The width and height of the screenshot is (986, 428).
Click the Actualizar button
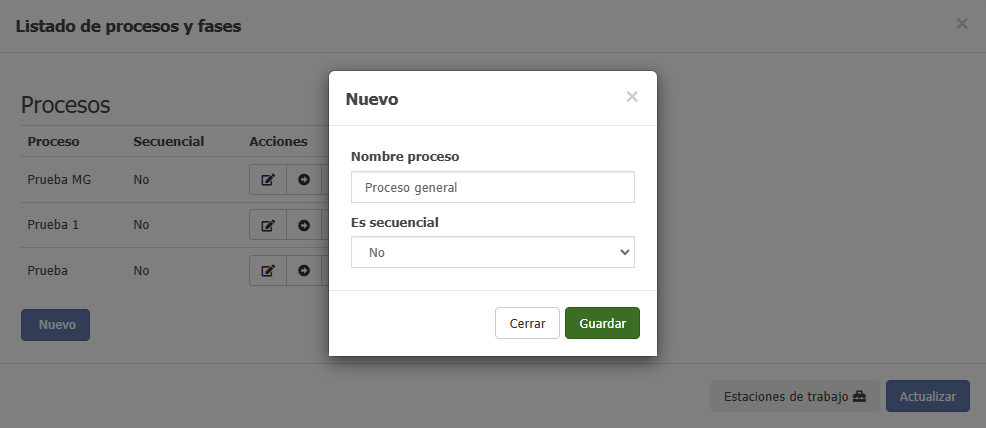click(x=928, y=397)
